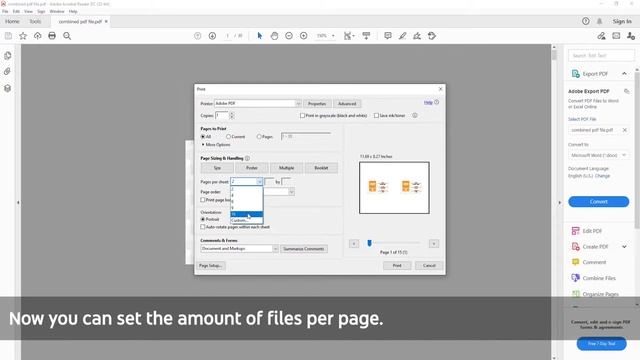Screen dimensions: 640x360
Task: Select the Hand pan tool
Action: [274, 36]
